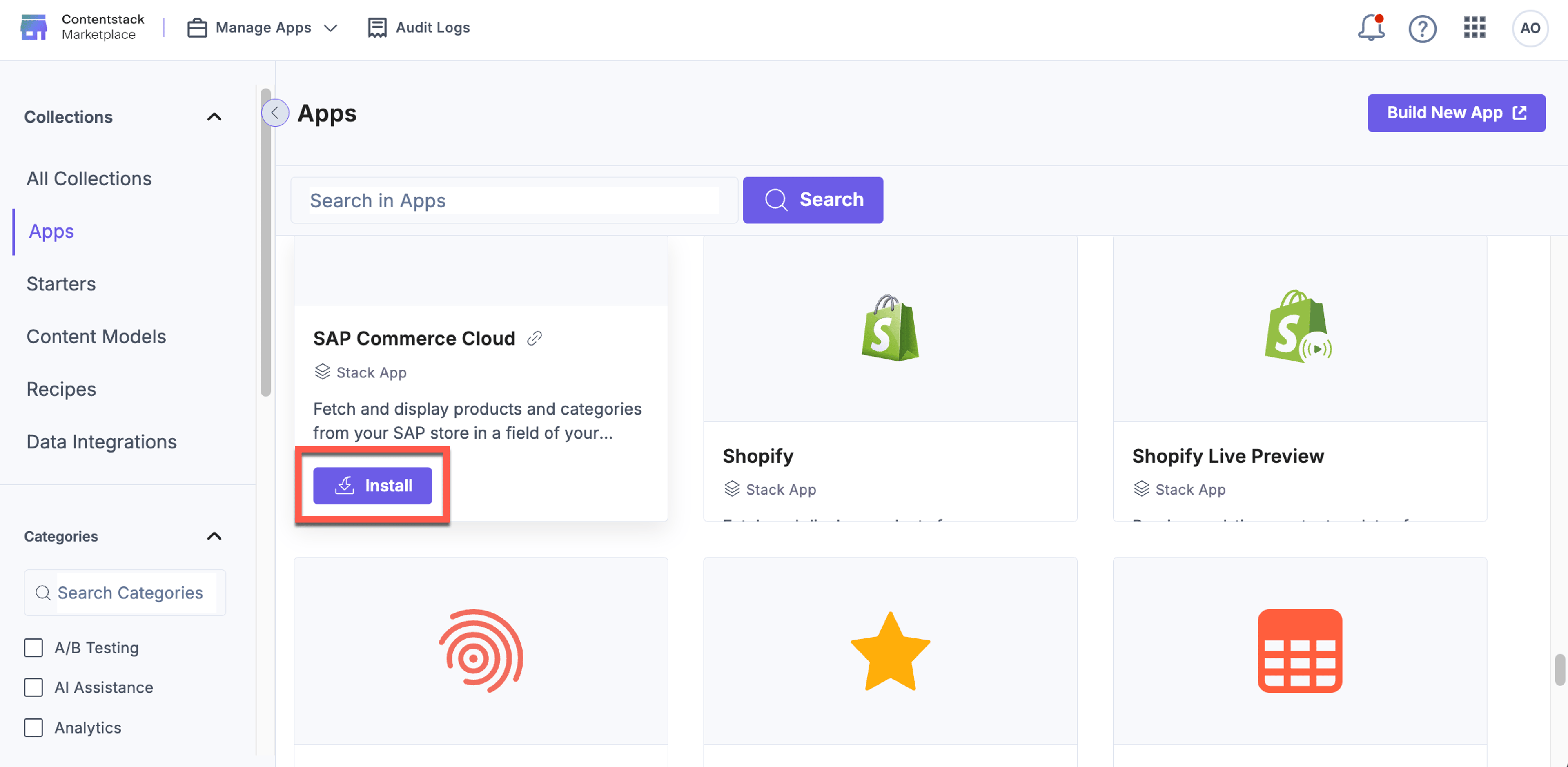Open the Shopify Live Preview title
The width and height of the screenshot is (1568, 767).
coord(1228,456)
